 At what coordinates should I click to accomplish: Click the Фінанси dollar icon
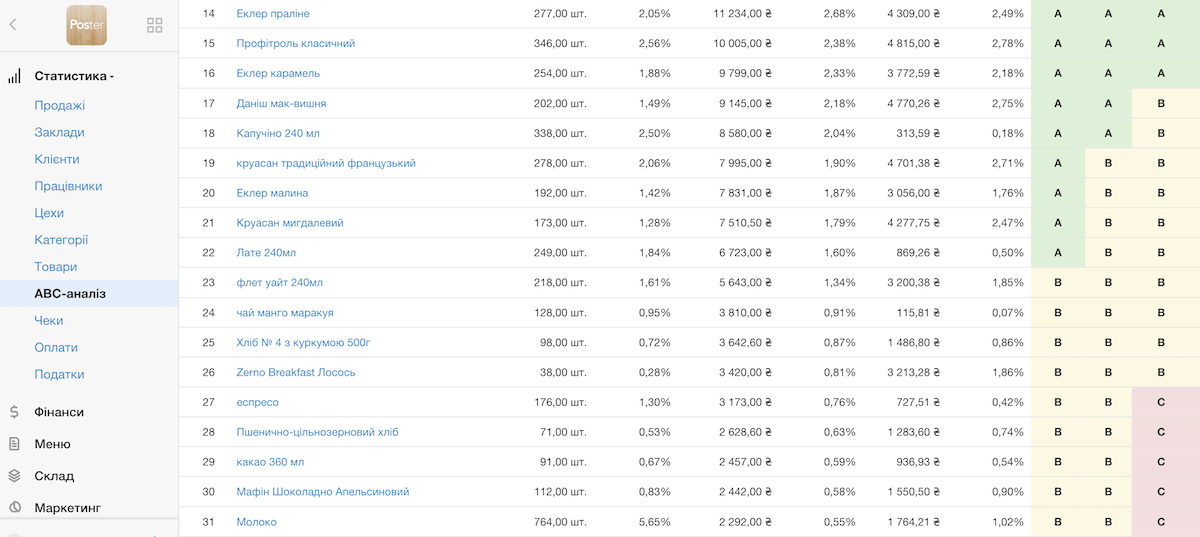[x=14, y=412]
